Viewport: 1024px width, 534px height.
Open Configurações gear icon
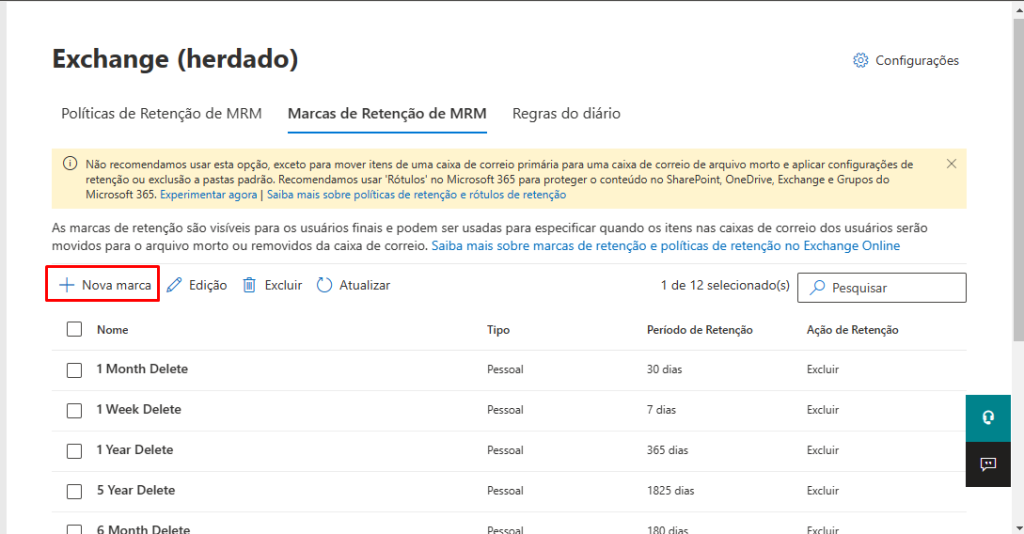coord(860,61)
